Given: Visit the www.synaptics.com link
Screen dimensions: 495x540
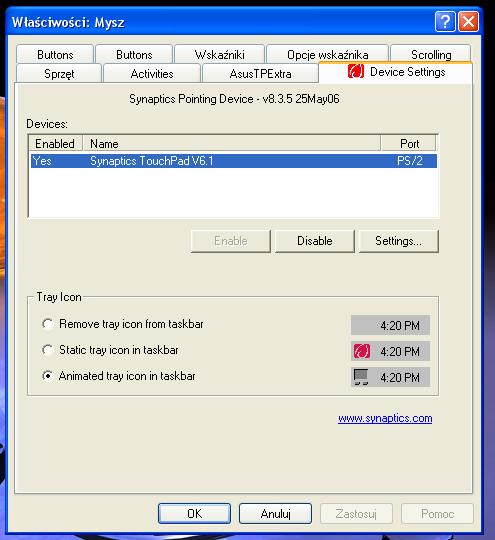Looking at the screenshot, I should pos(385,418).
